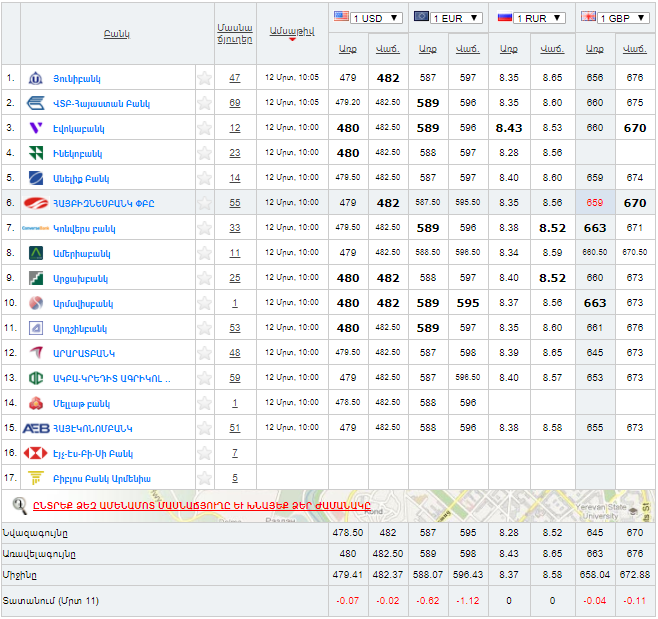
Task: Open the Converse Bank name link
Action: (x=84, y=228)
